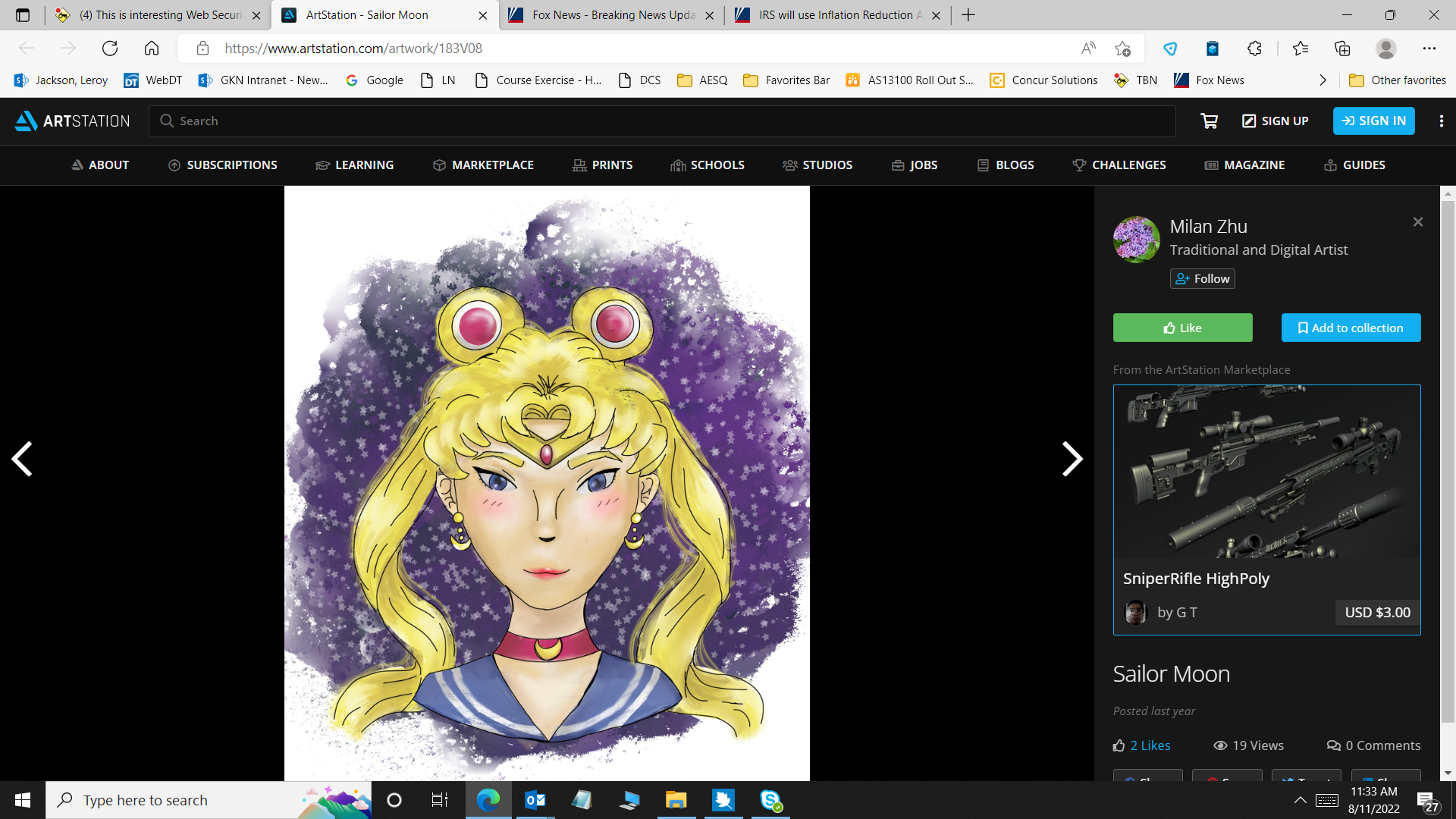Open File Explorer from taskbar
Viewport: 1456px width, 819px height.
click(x=676, y=800)
